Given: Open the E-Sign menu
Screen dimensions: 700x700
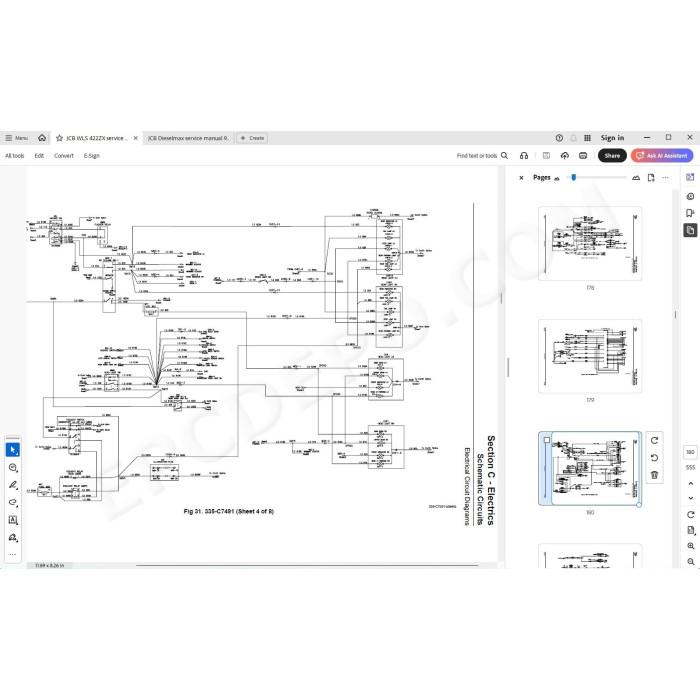Looking at the screenshot, I should point(92,155).
